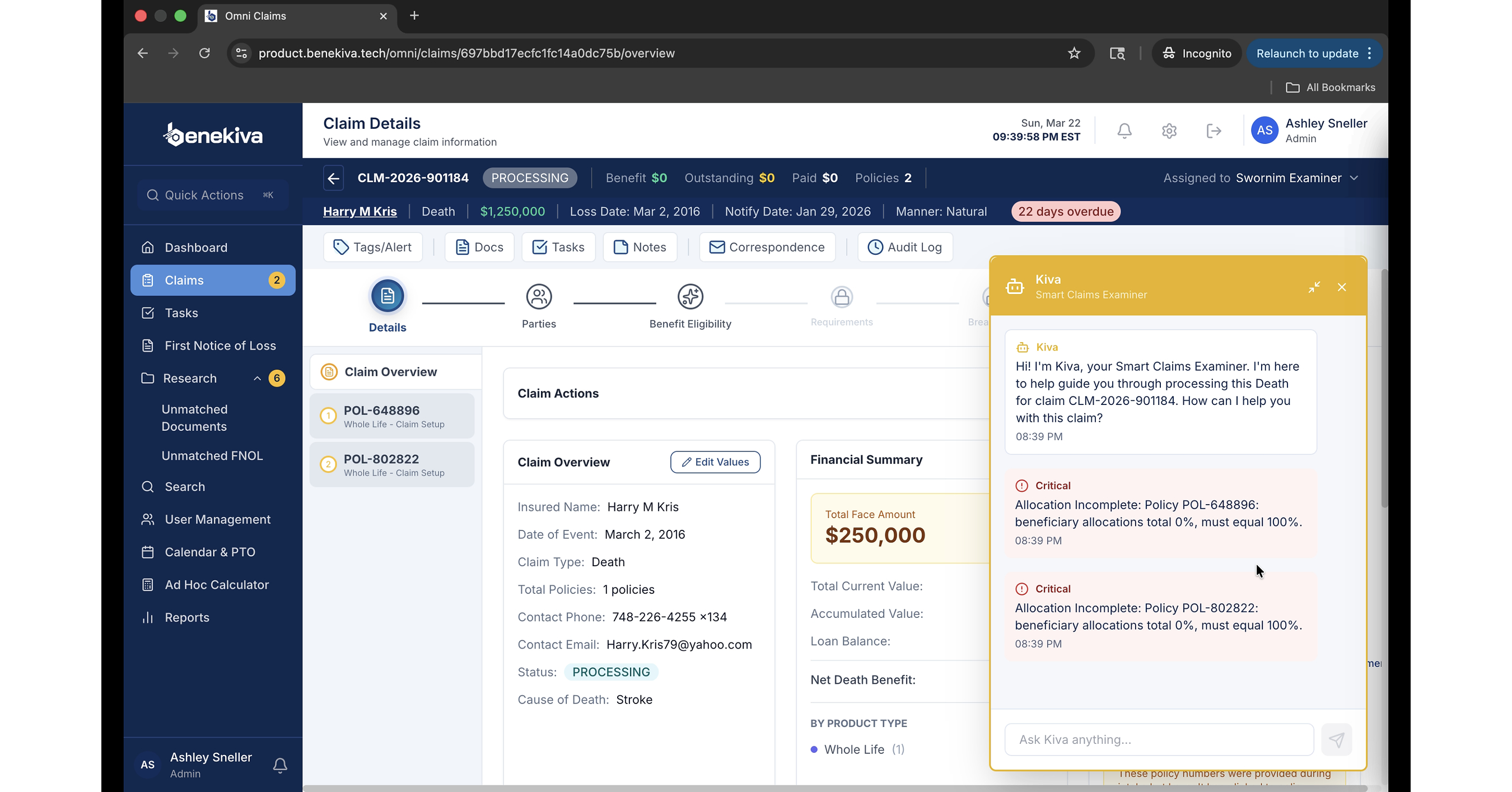The width and height of the screenshot is (1512, 792).
Task: Click the horizontal scrollbar at bottom
Action: point(834,788)
